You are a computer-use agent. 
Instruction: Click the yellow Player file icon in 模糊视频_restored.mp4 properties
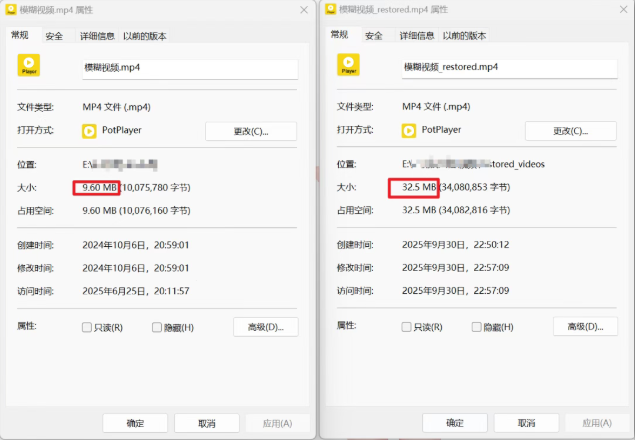[349, 66]
